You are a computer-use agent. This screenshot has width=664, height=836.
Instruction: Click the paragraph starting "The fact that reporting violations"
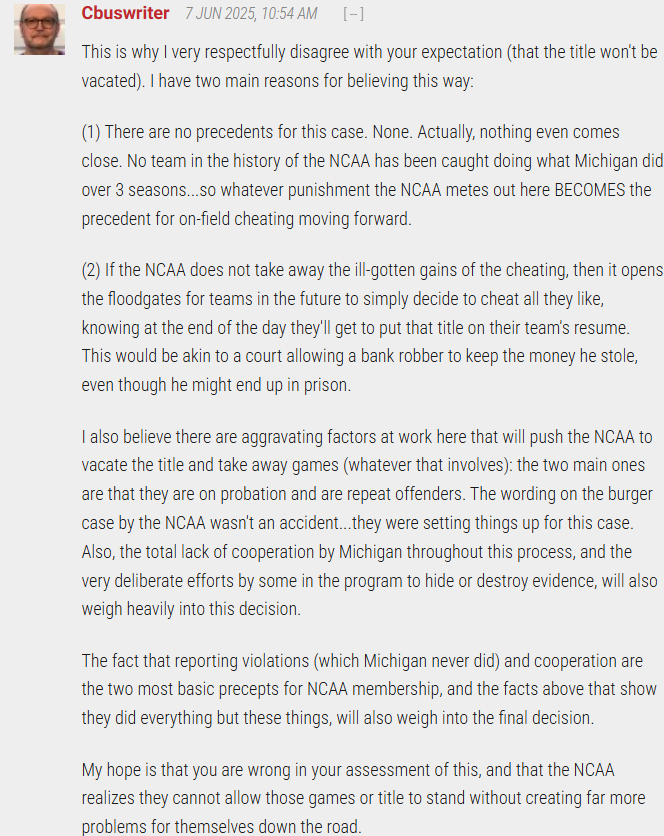click(369, 689)
